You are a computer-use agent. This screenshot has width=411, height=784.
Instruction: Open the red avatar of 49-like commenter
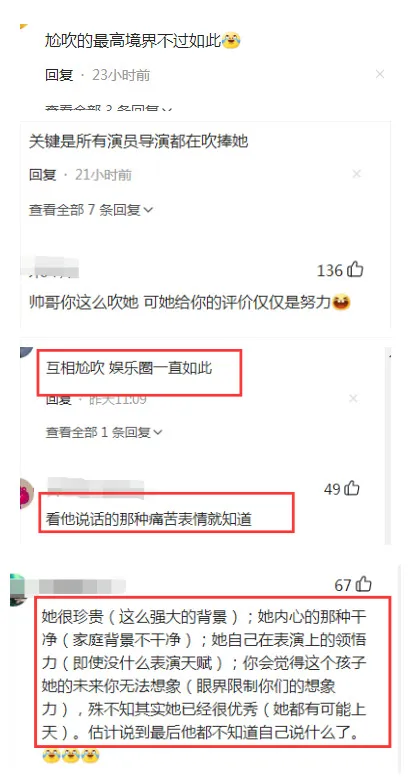pos(26,494)
